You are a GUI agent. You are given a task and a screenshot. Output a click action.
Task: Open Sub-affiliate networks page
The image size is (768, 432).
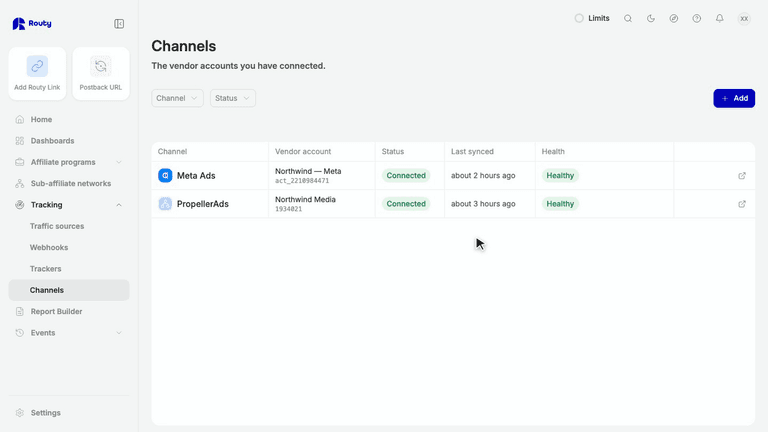(x=69, y=183)
